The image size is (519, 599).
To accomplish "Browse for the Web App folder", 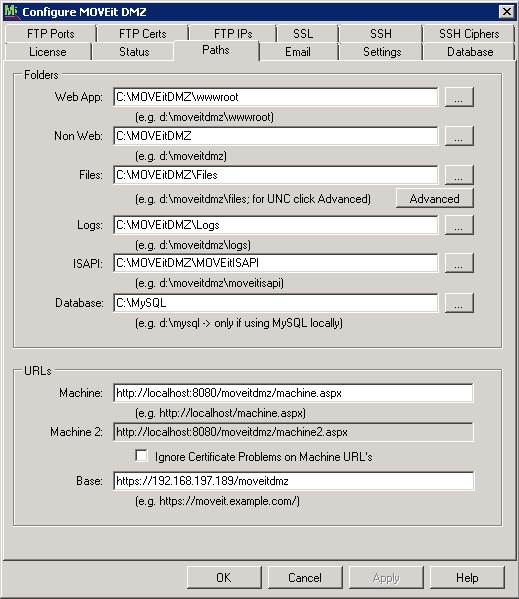I will pos(459,97).
